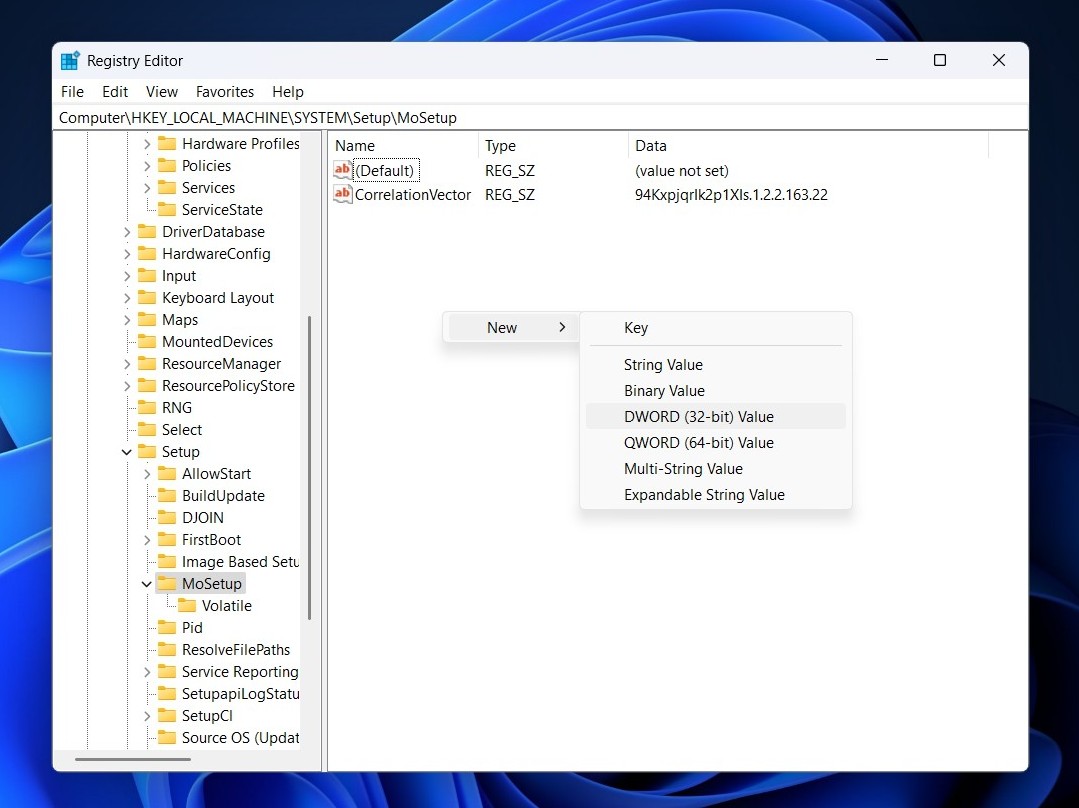Open the Favorites menu
This screenshot has width=1079, height=808.
tap(224, 91)
